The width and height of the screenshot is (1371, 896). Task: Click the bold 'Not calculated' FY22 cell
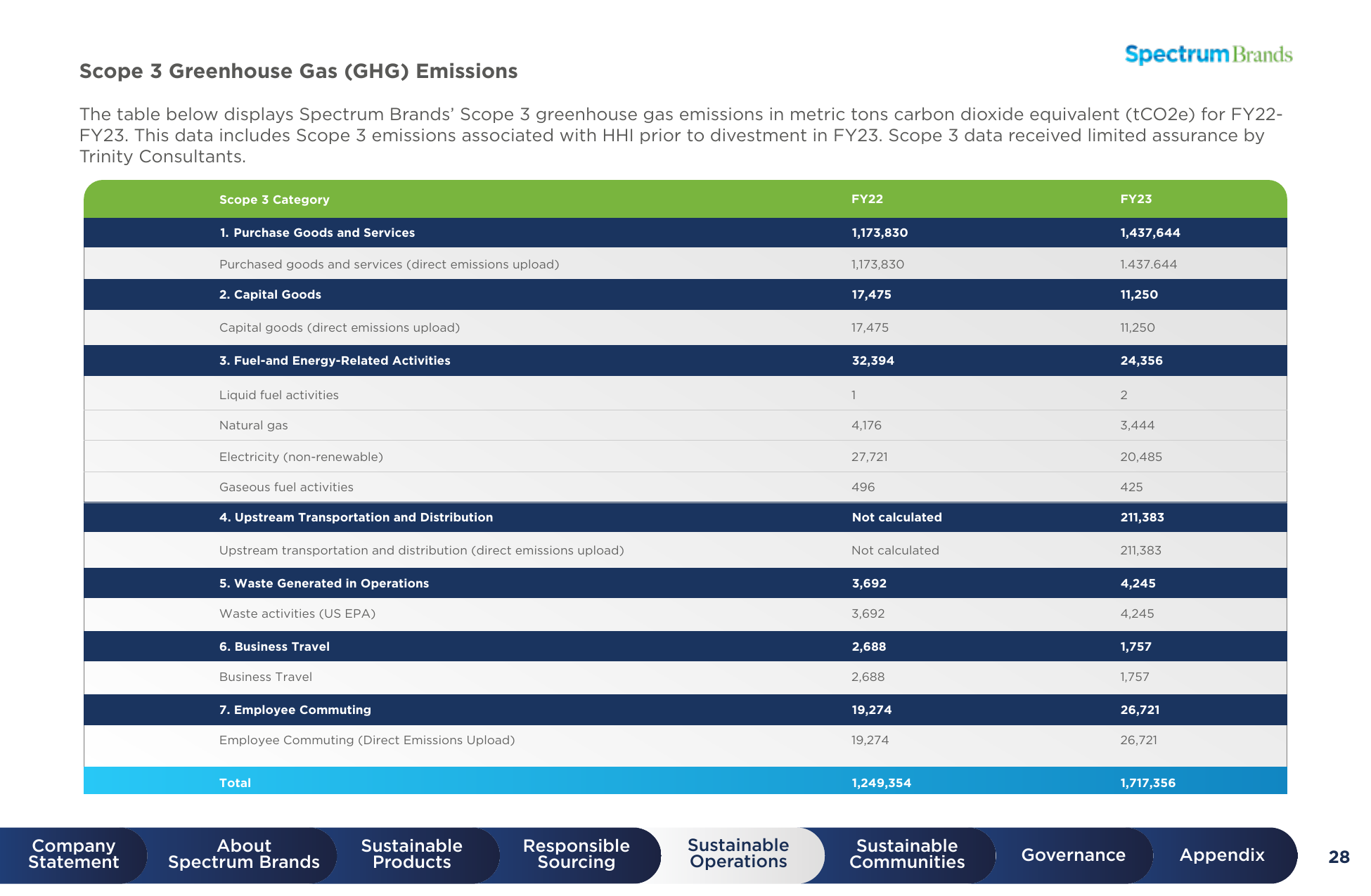tap(896, 517)
